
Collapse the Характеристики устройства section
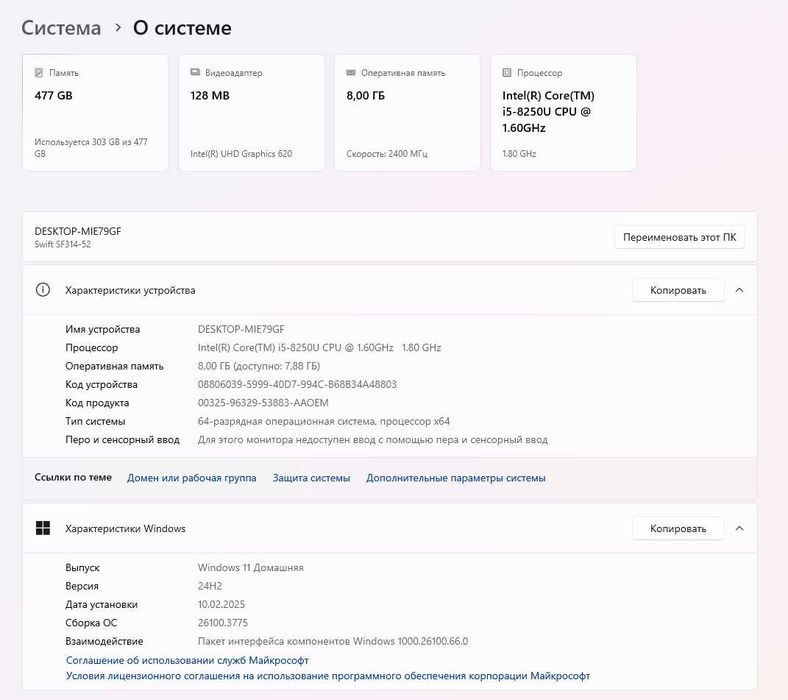(739, 290)
